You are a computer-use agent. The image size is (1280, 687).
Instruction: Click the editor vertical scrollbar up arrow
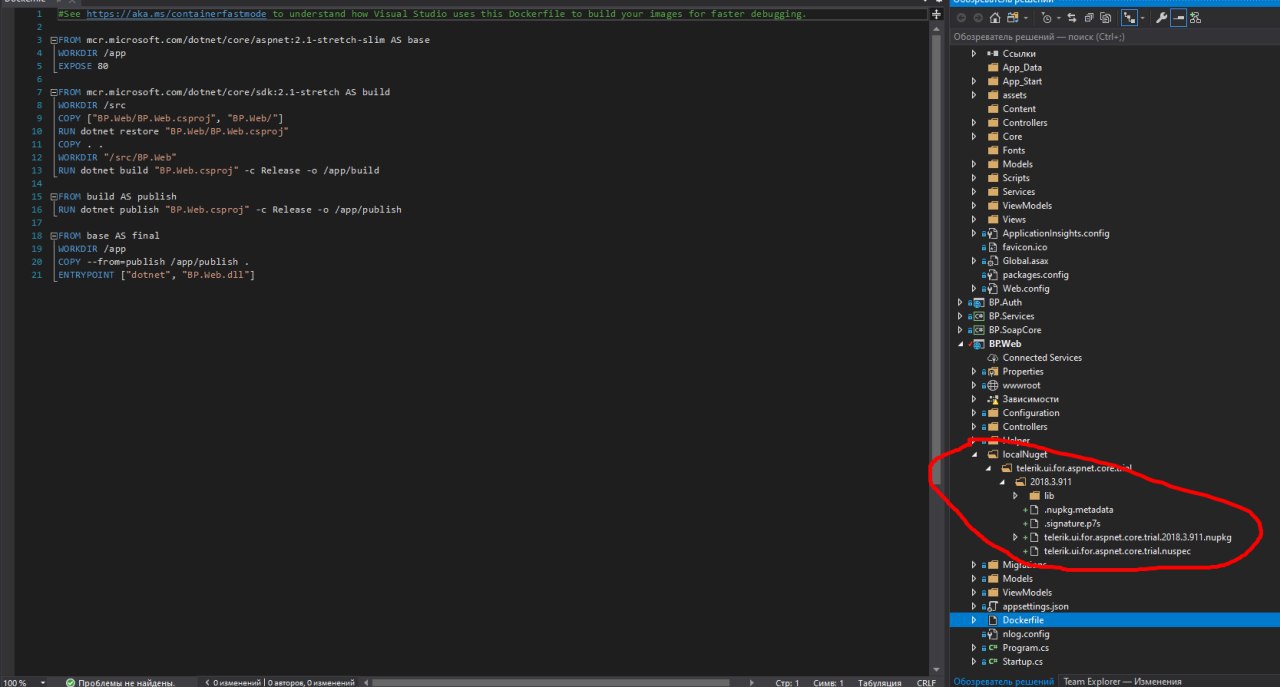tap(937, 28)
